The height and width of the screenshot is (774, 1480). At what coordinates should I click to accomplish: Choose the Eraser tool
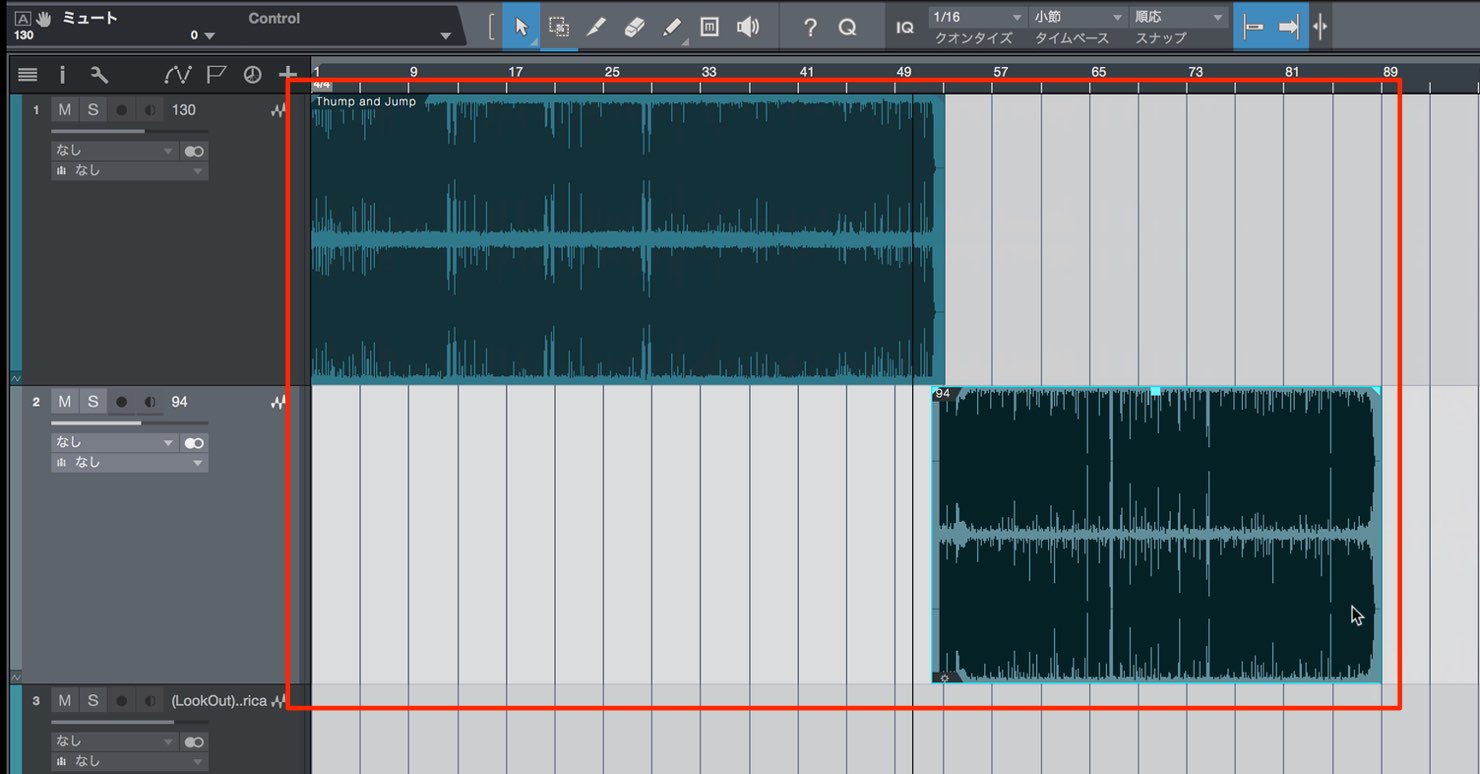634,27
